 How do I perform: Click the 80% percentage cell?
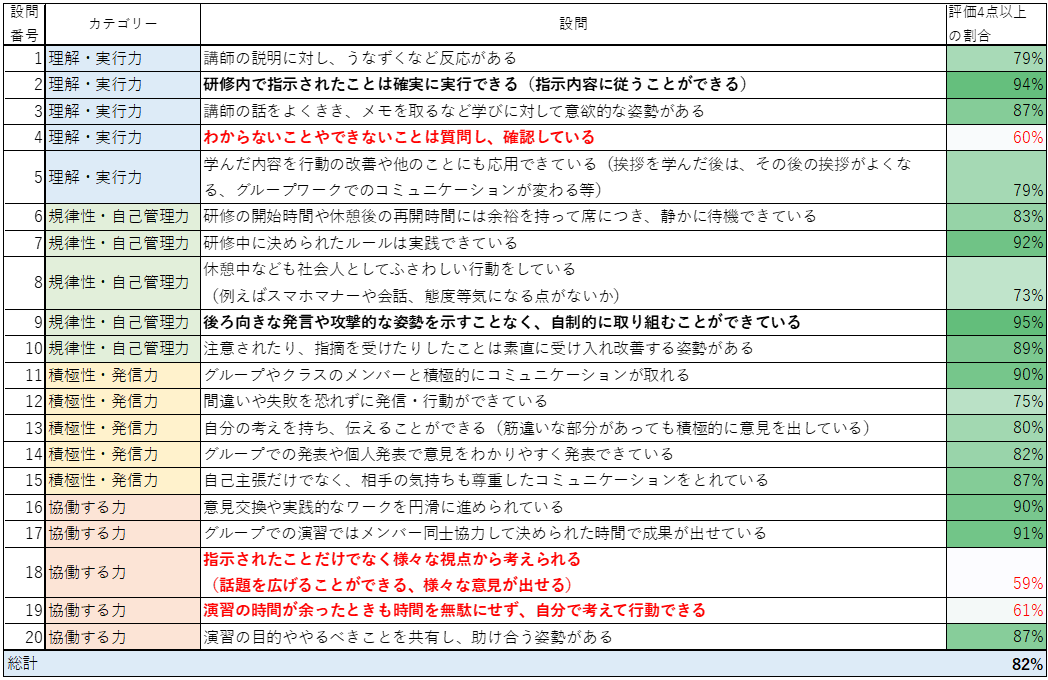pyautogui.click(x=996, y=428)
